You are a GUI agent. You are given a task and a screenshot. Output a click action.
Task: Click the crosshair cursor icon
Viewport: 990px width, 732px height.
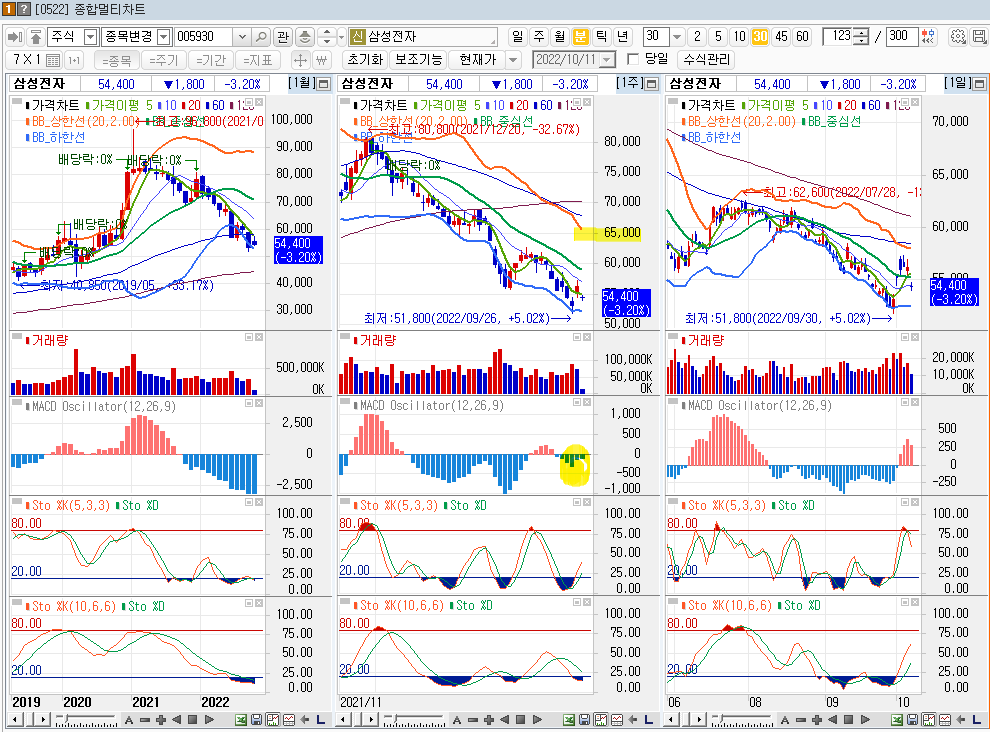pyautogui.click(x=301, y=60)
